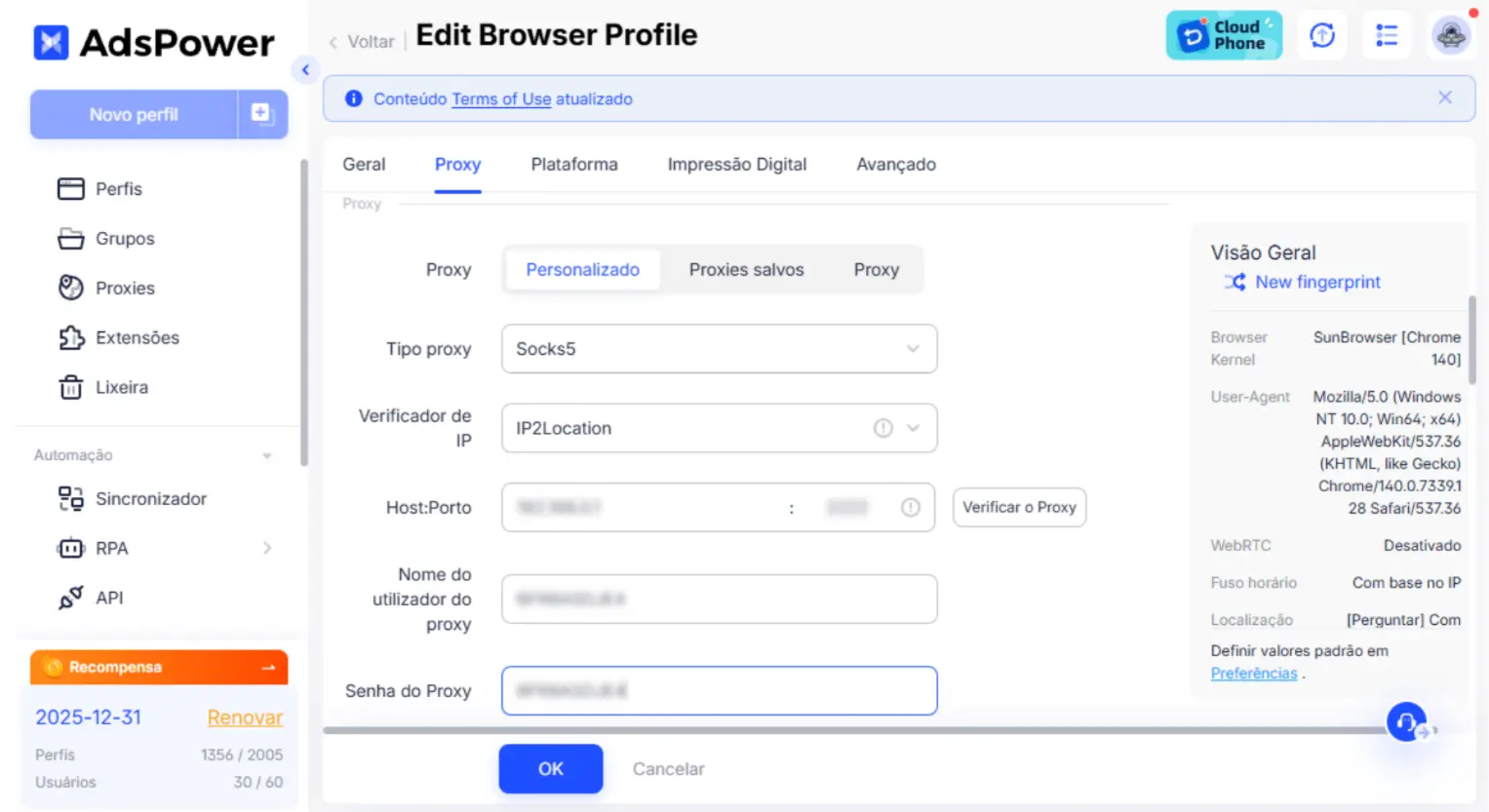The height and width of the screenshot is (812, 1489).
Task: Click the update upload icon in header
Action: pos(1321,36)
